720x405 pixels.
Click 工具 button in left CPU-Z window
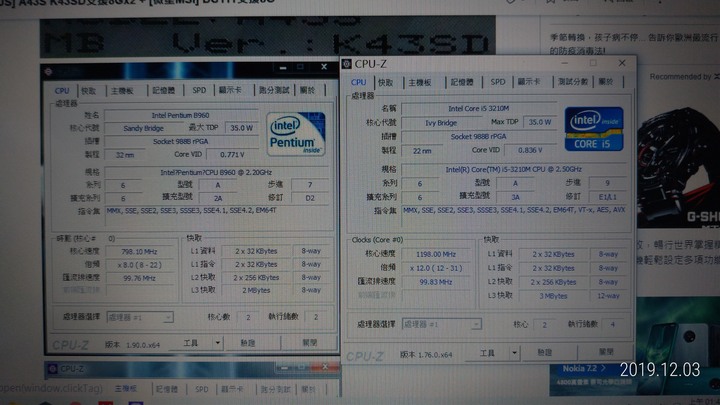pyautogui.click(x=191, y=343)
